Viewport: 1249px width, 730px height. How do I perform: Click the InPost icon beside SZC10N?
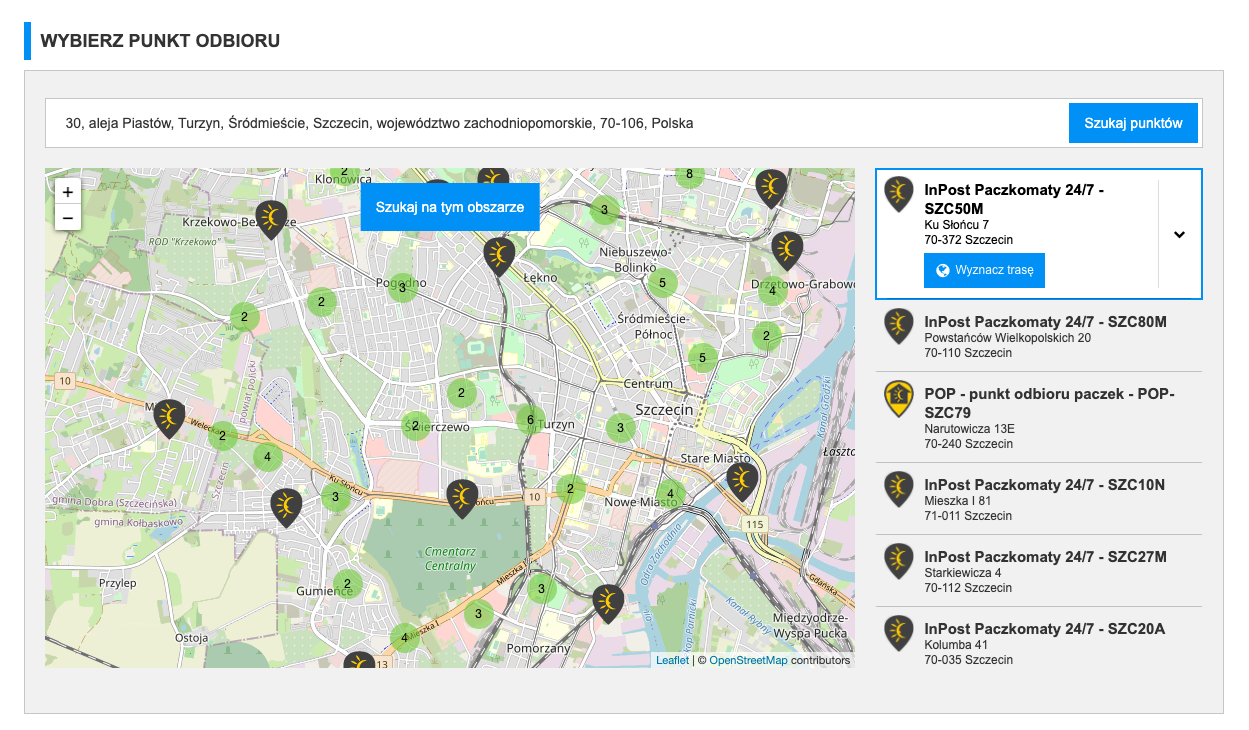click(x=899, y=489)
